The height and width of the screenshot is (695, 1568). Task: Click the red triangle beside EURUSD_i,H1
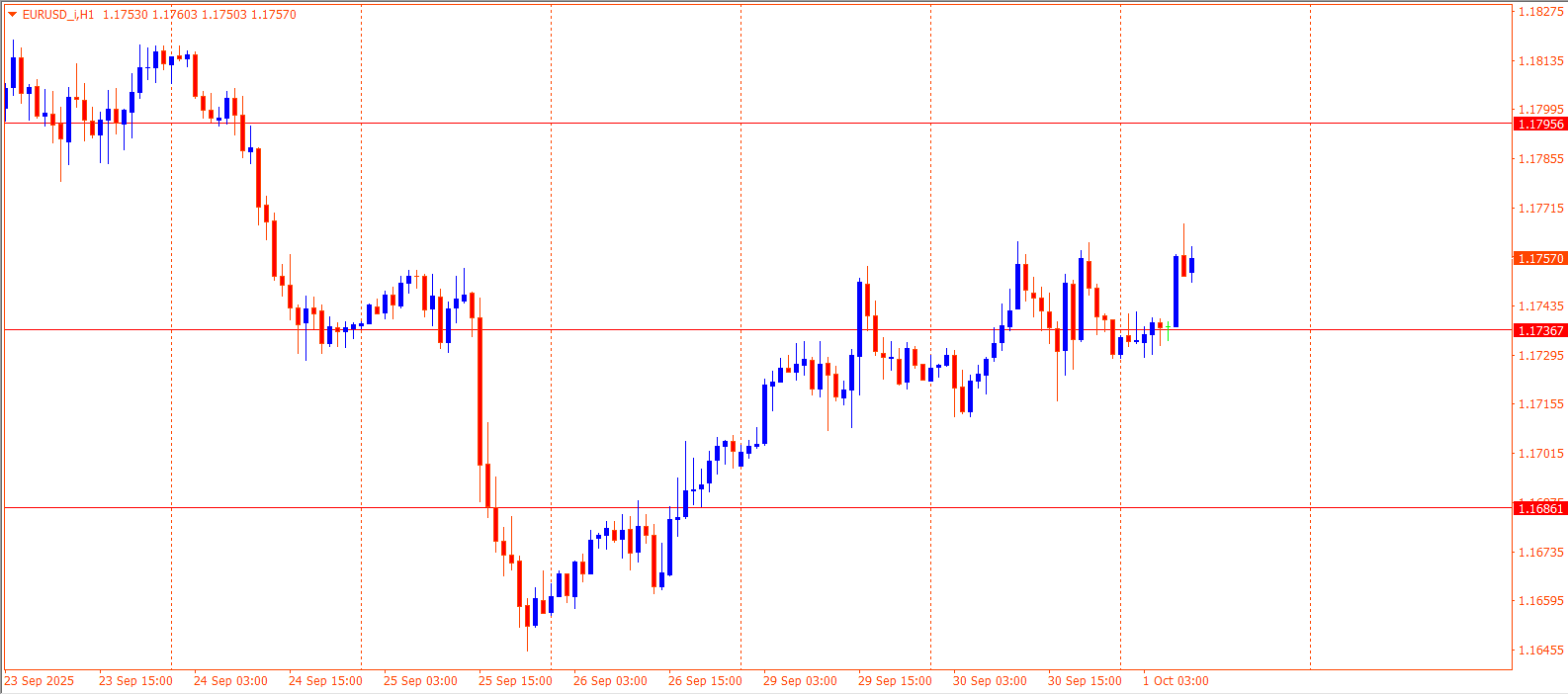[x=12, y=15]
